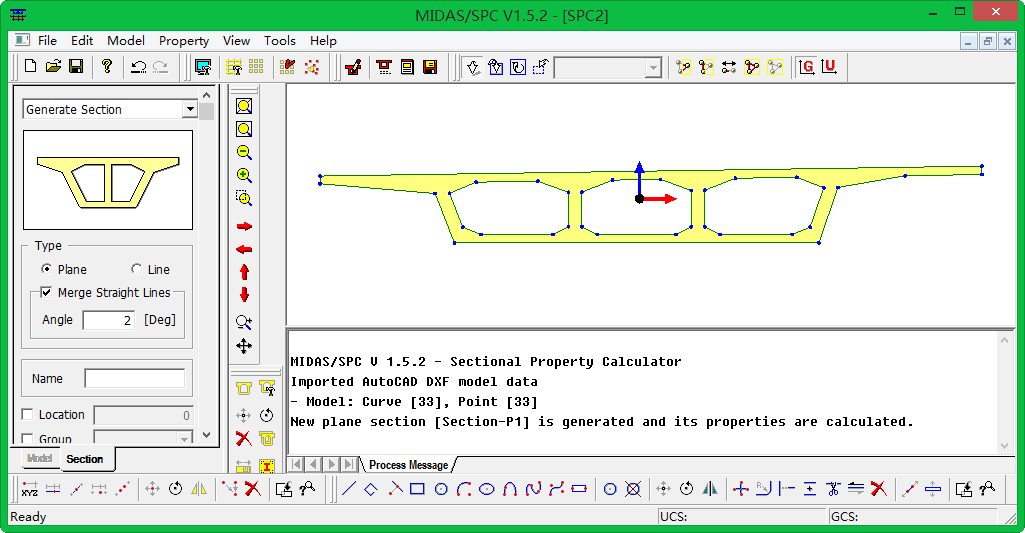Toggle the Merge Straight Lines checkbox
The image size is (1025, 533).
[46, 292]
